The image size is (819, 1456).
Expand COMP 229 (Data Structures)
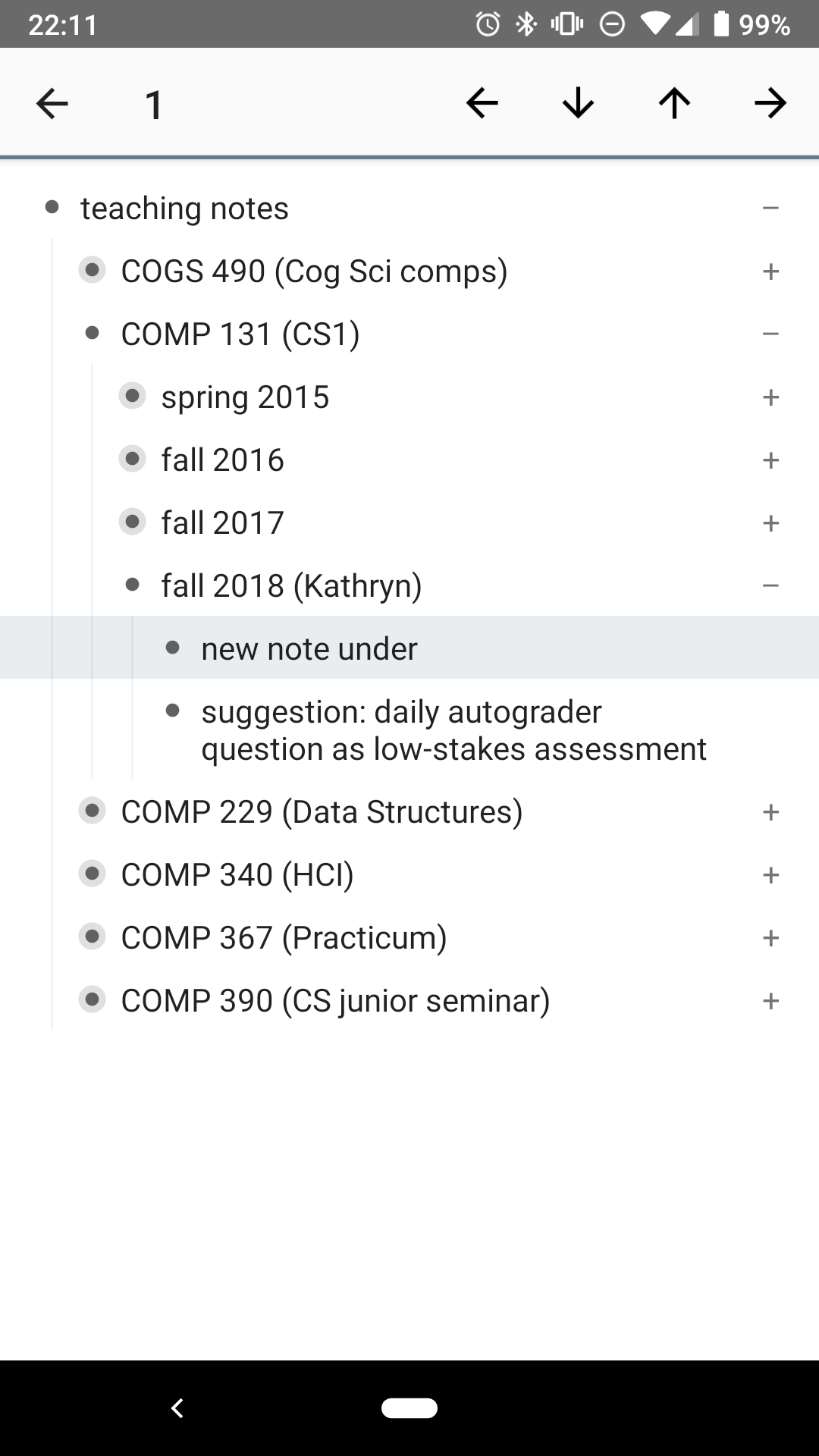[x=770, y=811]
